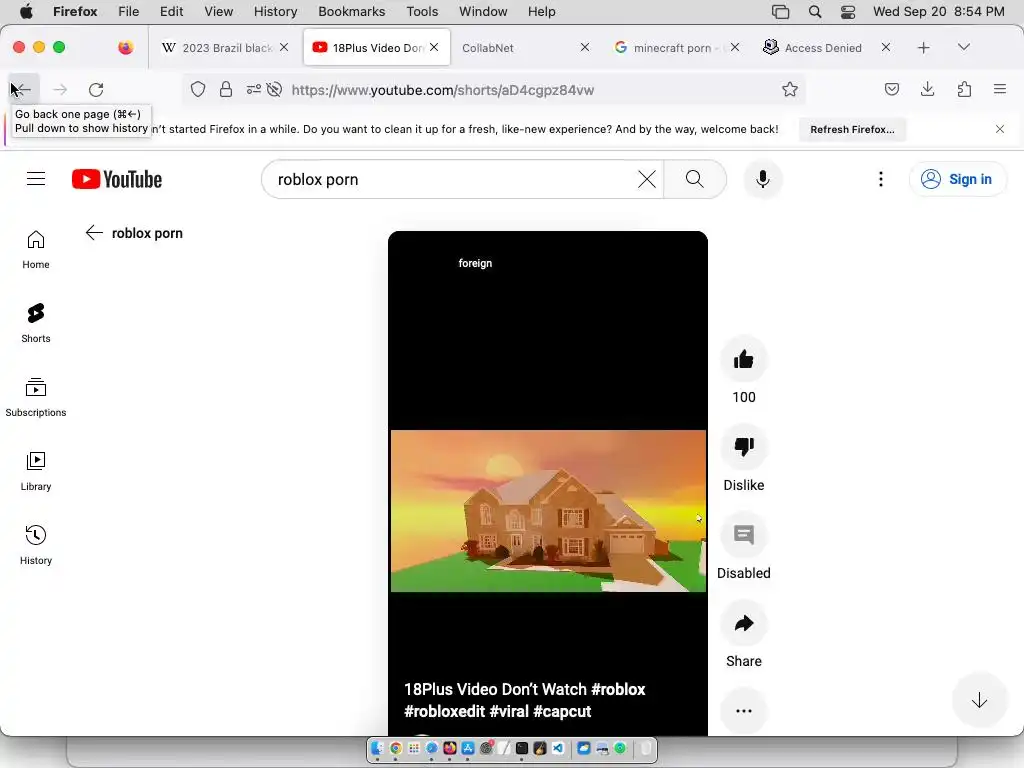Open the Tools menu

(x=422, y=11)
